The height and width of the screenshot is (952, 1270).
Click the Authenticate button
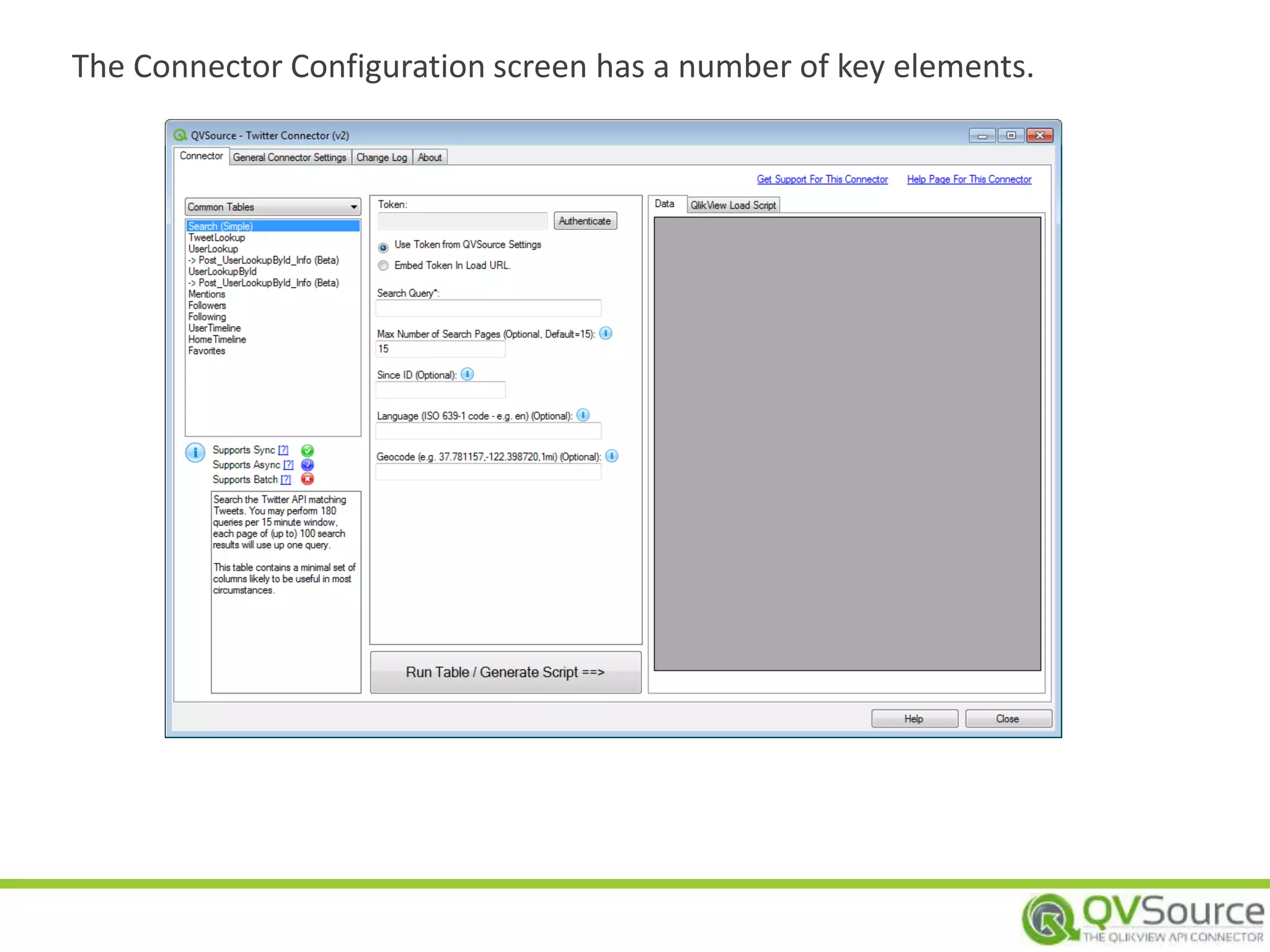(585, 221)
